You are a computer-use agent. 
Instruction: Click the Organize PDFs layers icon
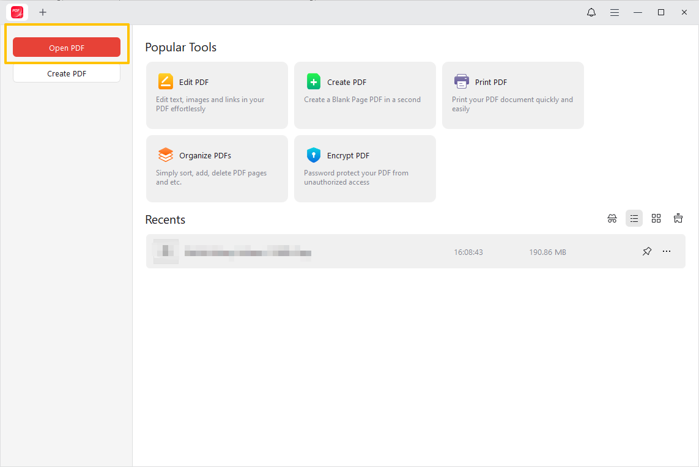165,155
